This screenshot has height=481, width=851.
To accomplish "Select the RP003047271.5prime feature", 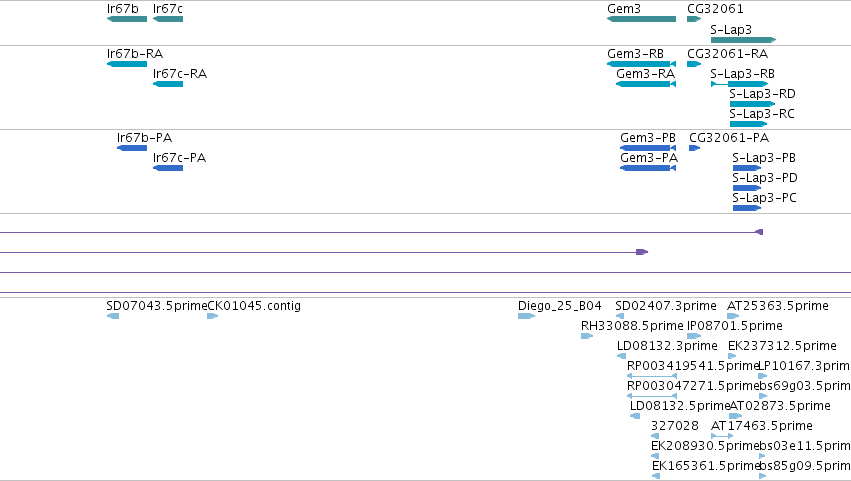I will [652, 396].
